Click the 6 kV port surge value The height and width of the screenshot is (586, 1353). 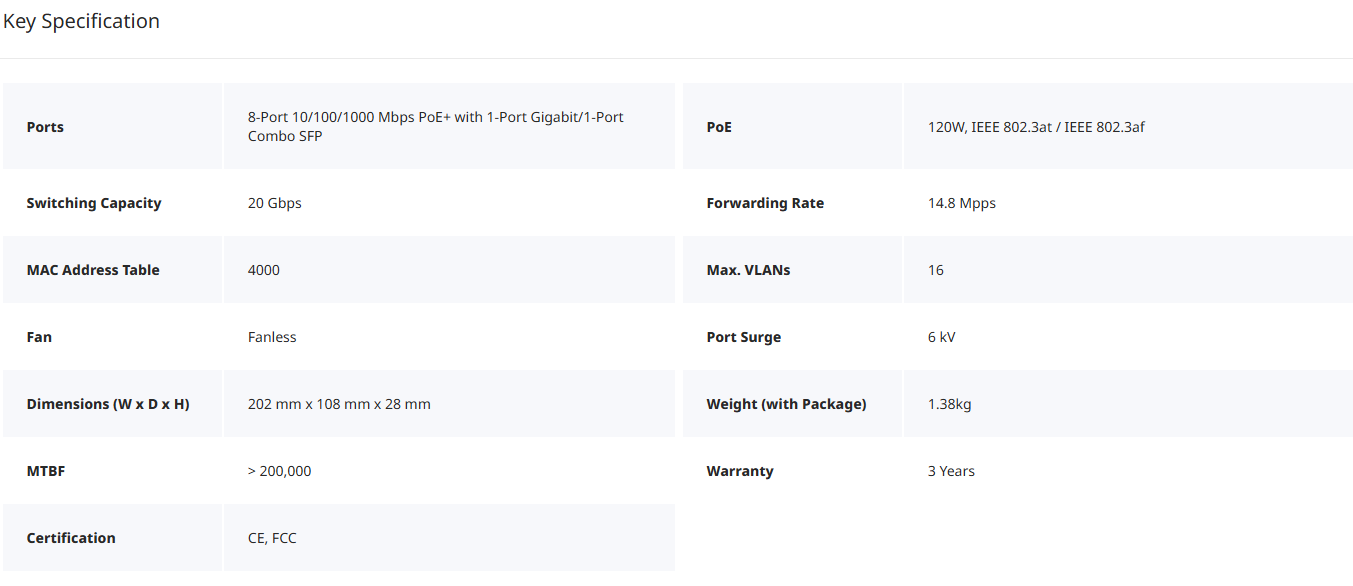click(941, 337)
